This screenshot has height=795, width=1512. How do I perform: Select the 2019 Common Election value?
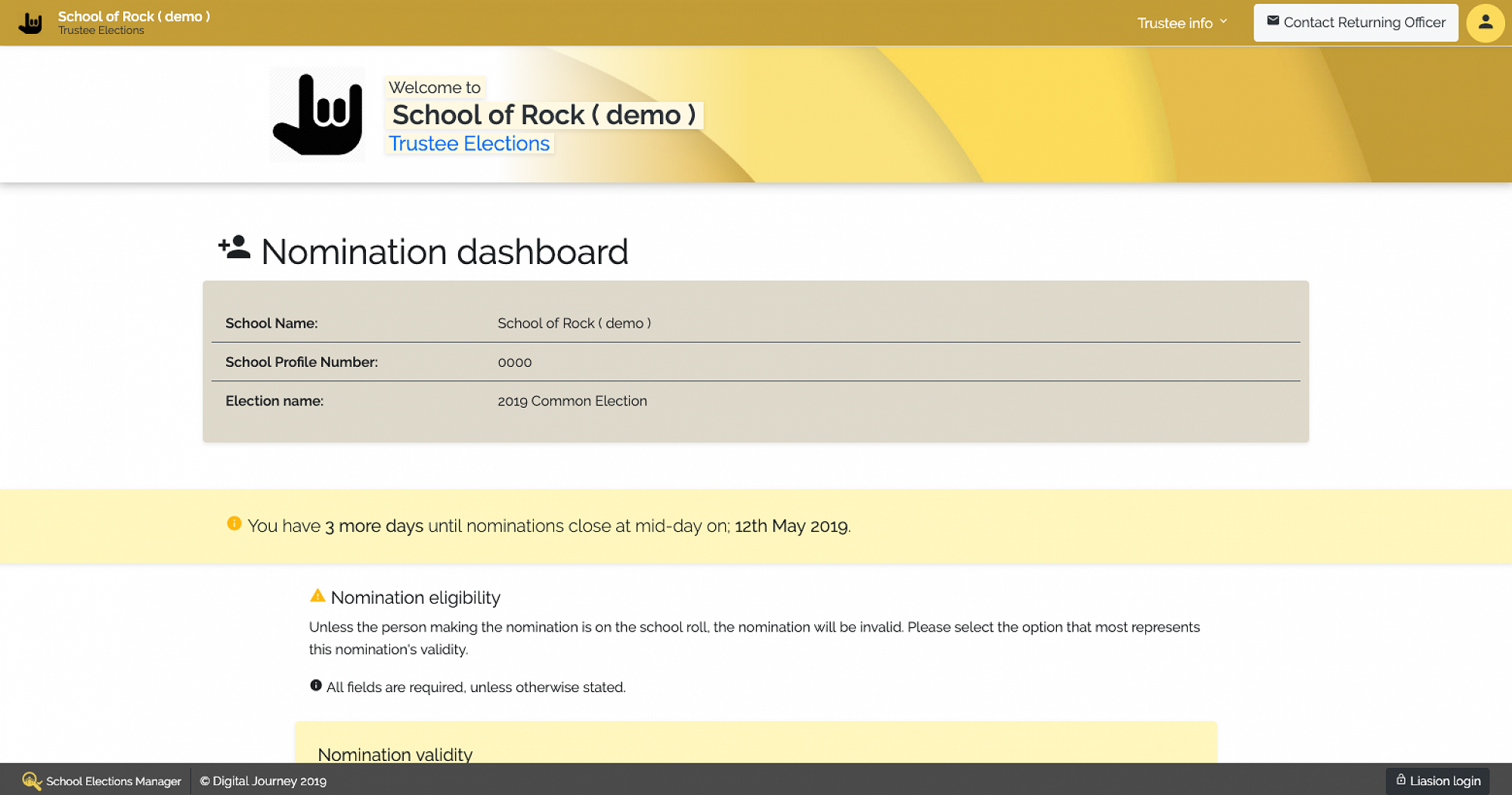[x=572, y=401]
